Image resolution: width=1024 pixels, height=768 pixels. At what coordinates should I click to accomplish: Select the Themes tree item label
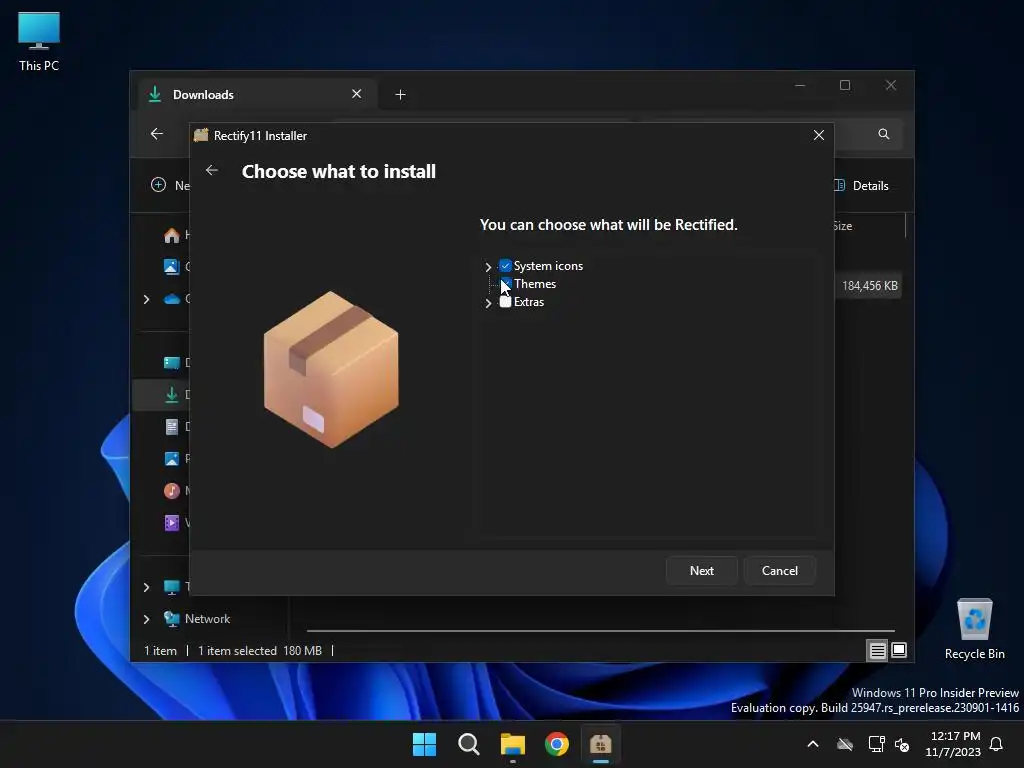click(x=535, y=284)
